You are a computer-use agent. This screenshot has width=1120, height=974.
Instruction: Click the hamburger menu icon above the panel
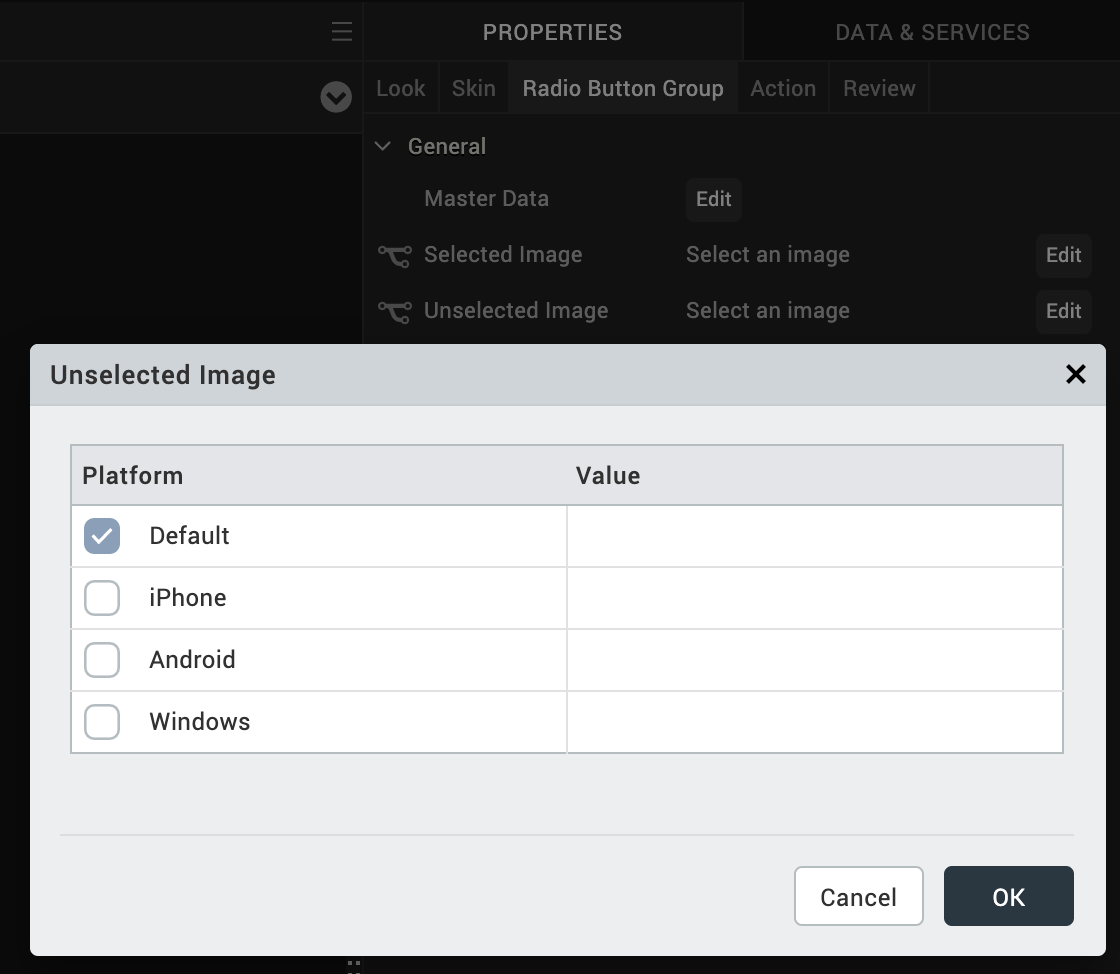[342, 32]
